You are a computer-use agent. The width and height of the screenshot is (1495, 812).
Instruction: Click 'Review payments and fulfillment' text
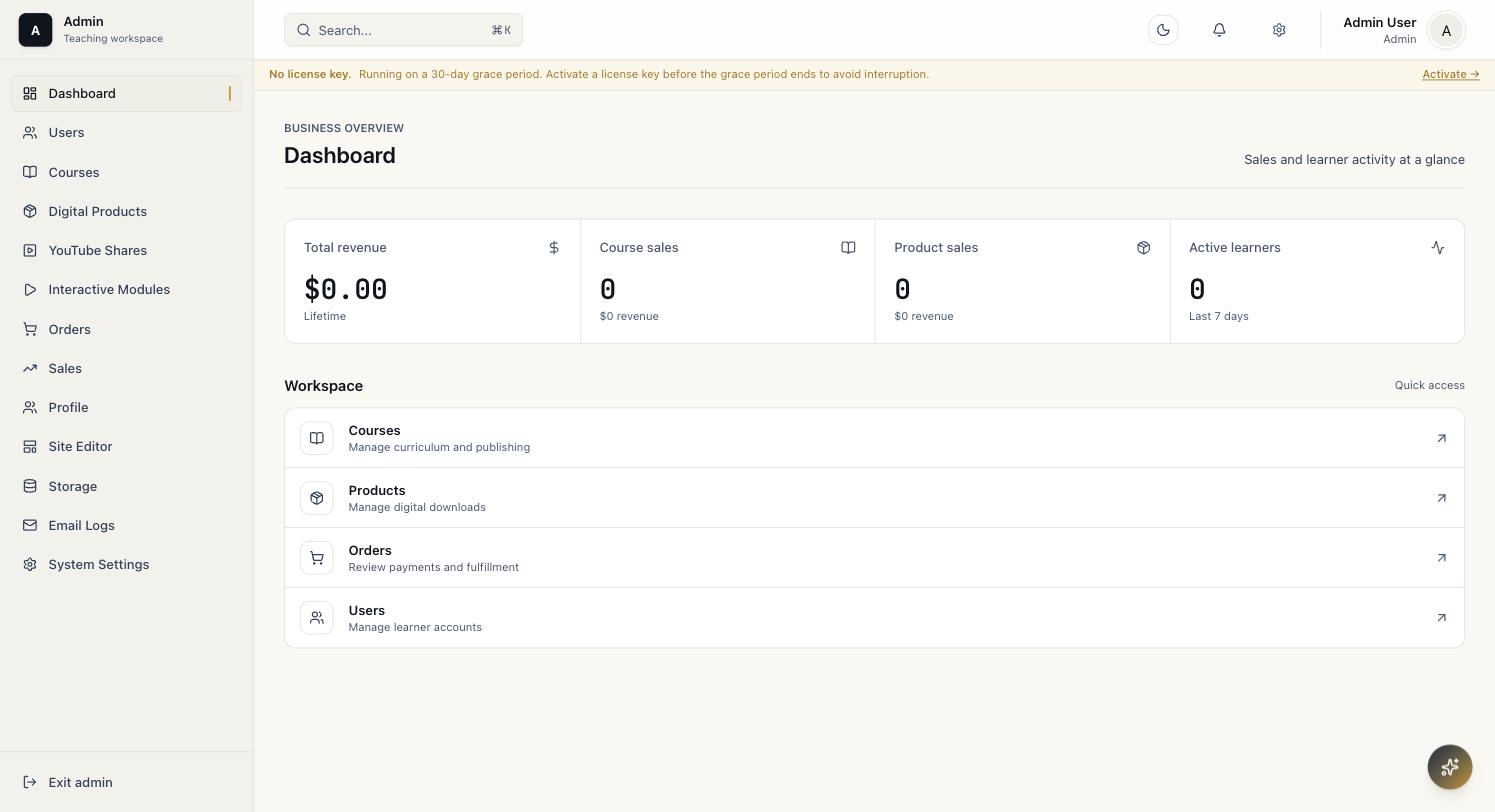(x=433, y=567)
